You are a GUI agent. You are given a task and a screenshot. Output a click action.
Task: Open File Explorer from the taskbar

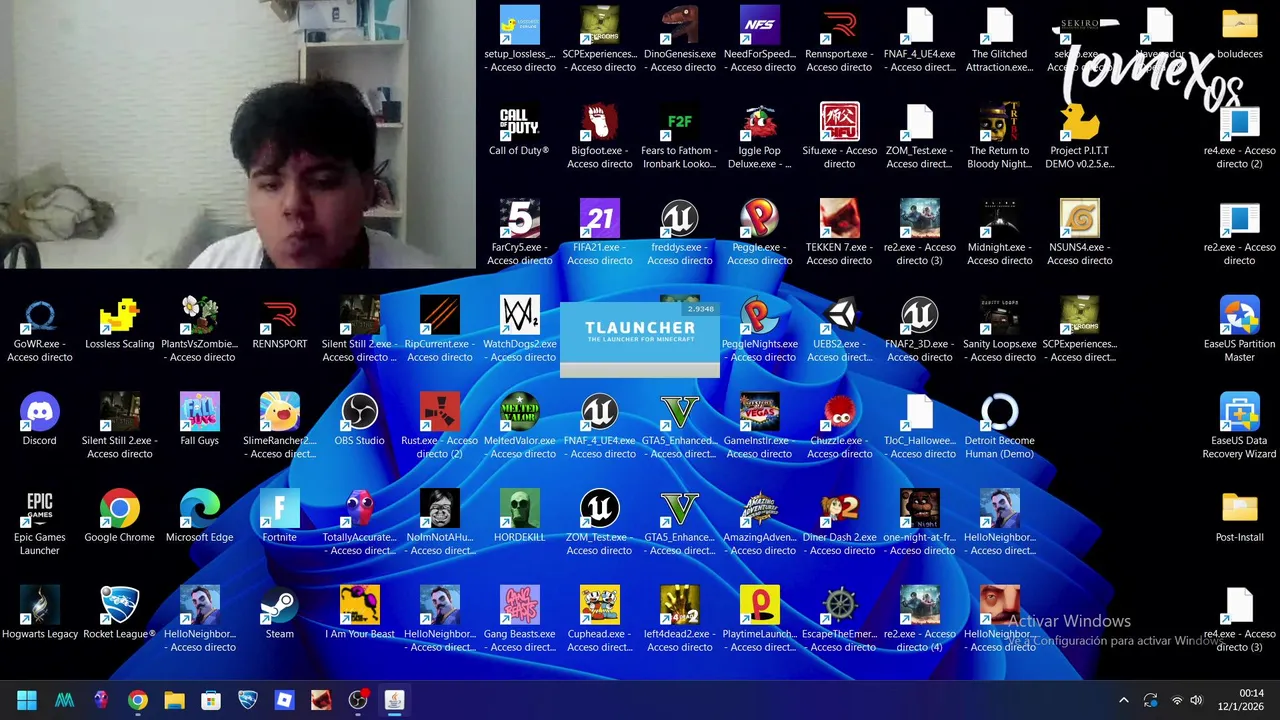pyautogui.click(x=174, y=700)
